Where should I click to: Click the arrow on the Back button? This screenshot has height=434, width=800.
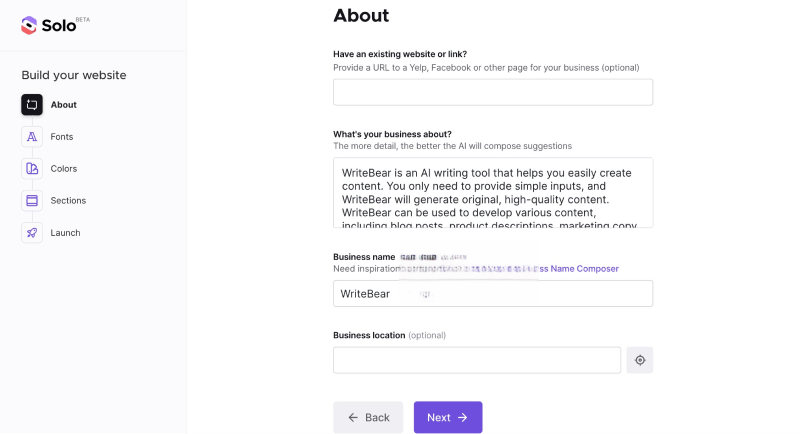tap(353, 417)
